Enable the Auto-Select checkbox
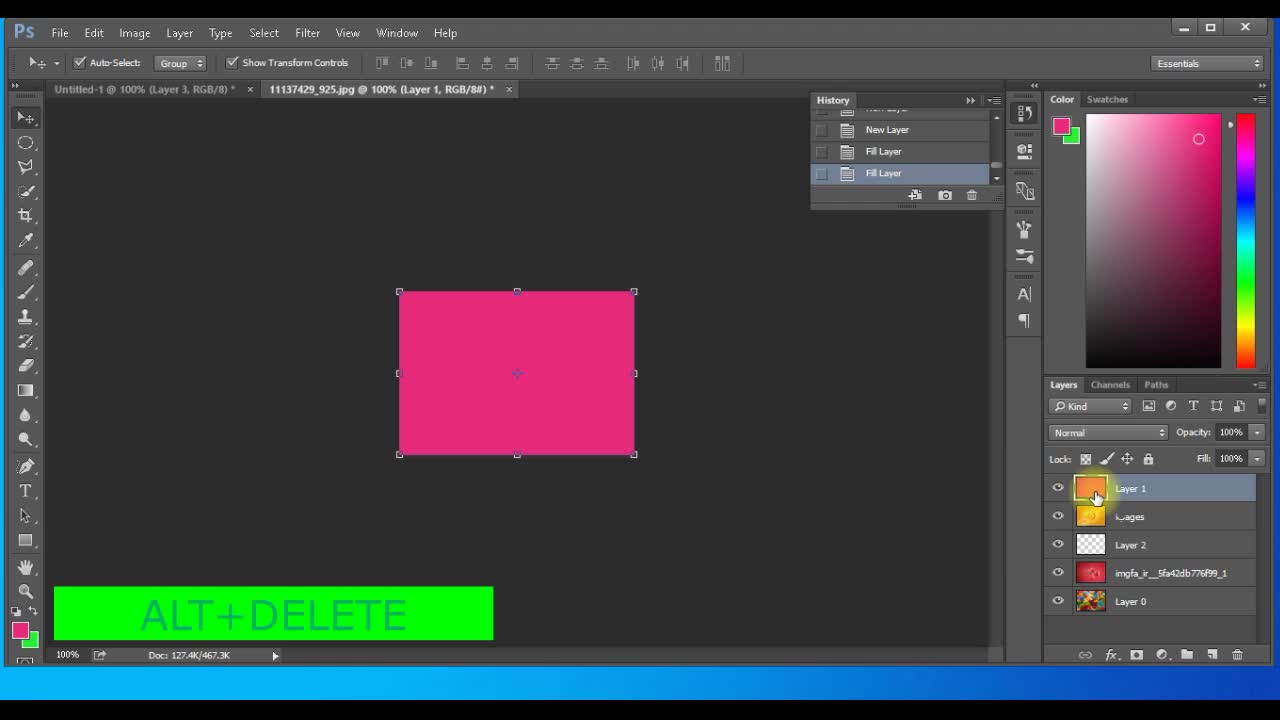Image resolution: width=1280 pixels, height=720 pixels. [80, 63]
